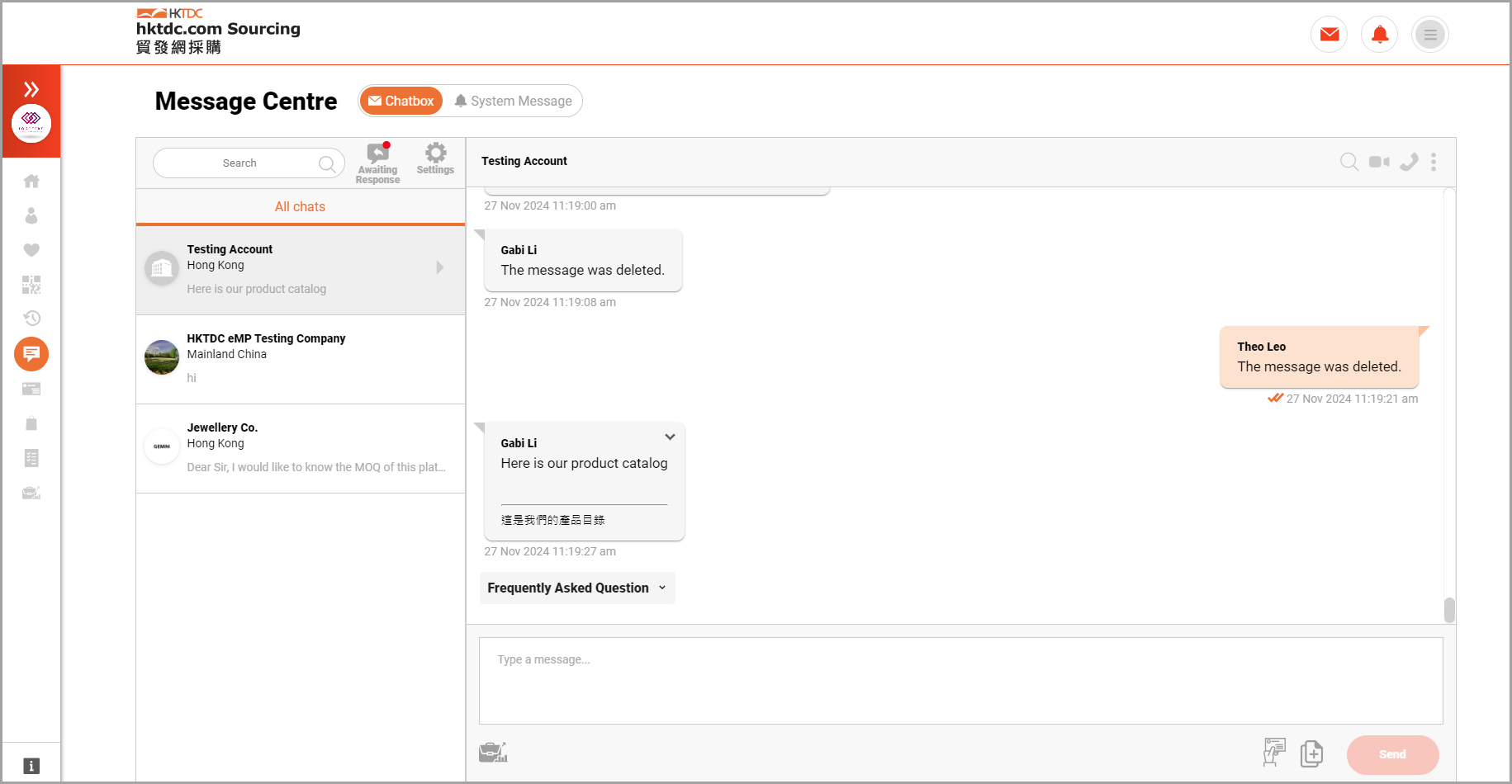Click the arrow on Testing Account chat row
The width and height of the screenshot is (1512, 784).
(x=439, y=267)
